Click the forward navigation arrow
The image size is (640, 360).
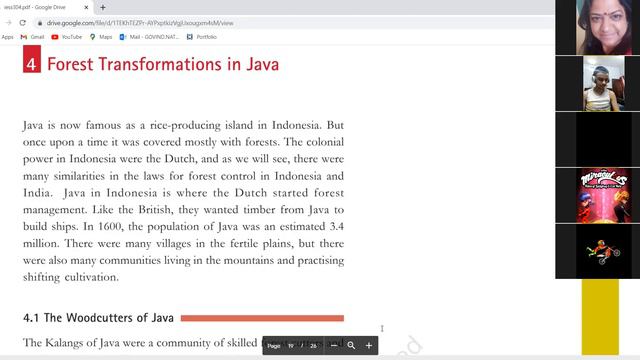click(x=9, y=23)
